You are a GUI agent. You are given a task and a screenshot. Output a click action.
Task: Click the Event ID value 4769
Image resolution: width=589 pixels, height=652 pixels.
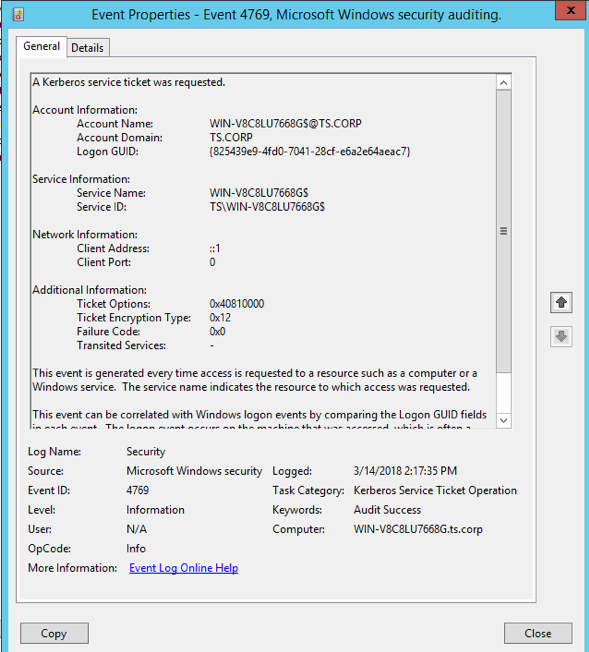coord(138,490)
